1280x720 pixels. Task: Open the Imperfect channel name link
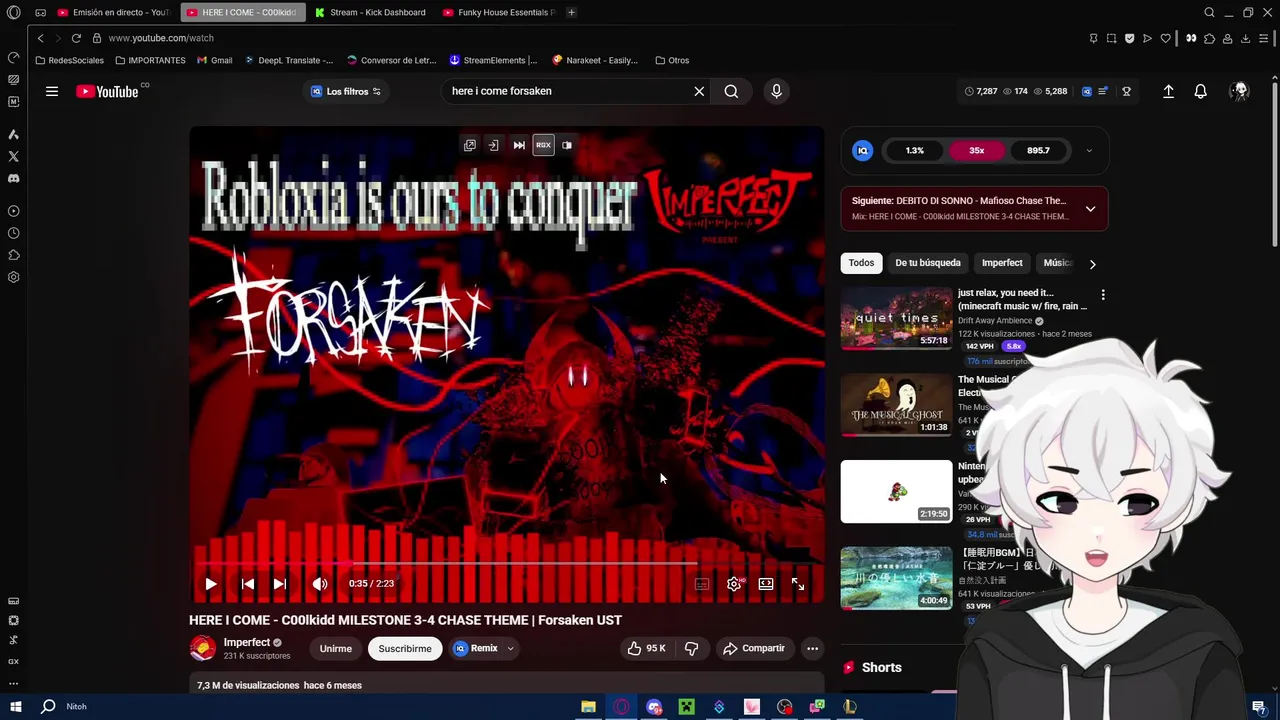coord(247,642)
